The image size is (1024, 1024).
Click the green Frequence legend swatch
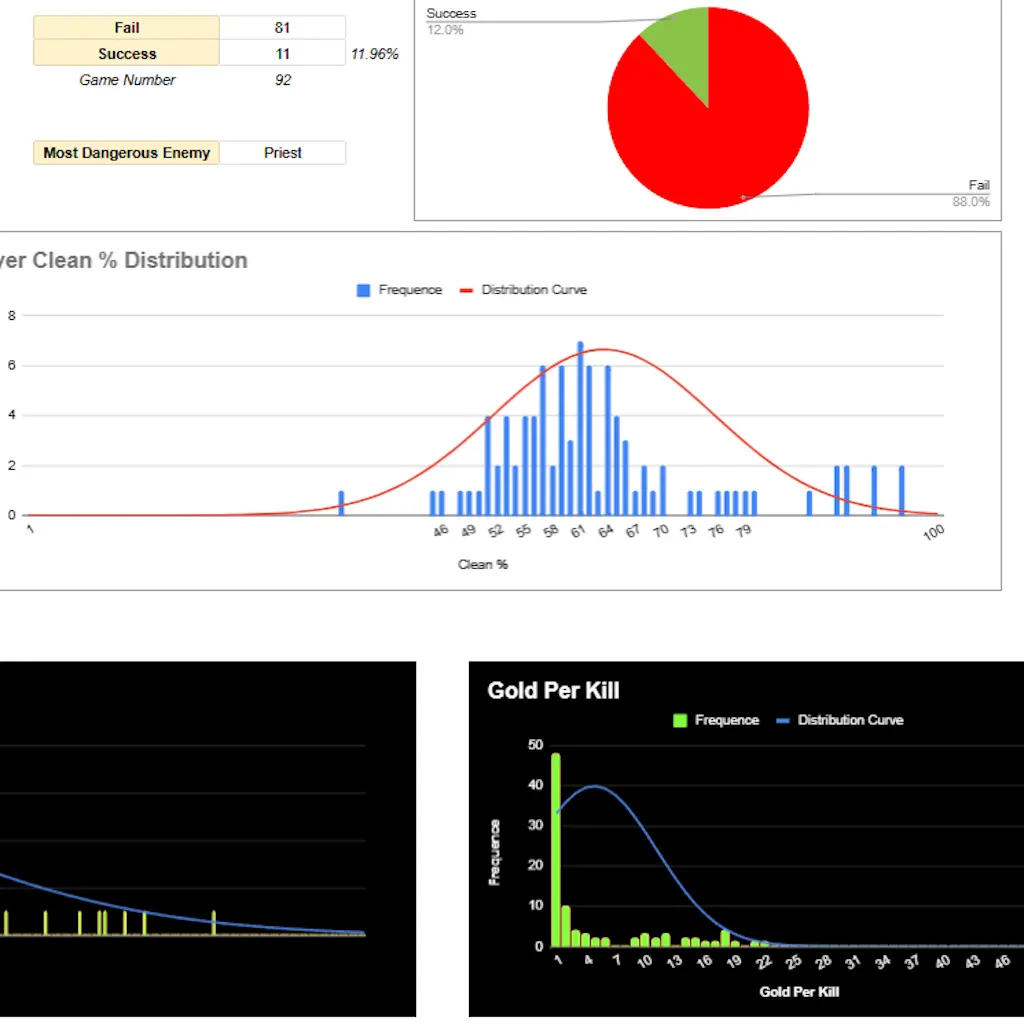pyautogui.click(x=681, y=720)
